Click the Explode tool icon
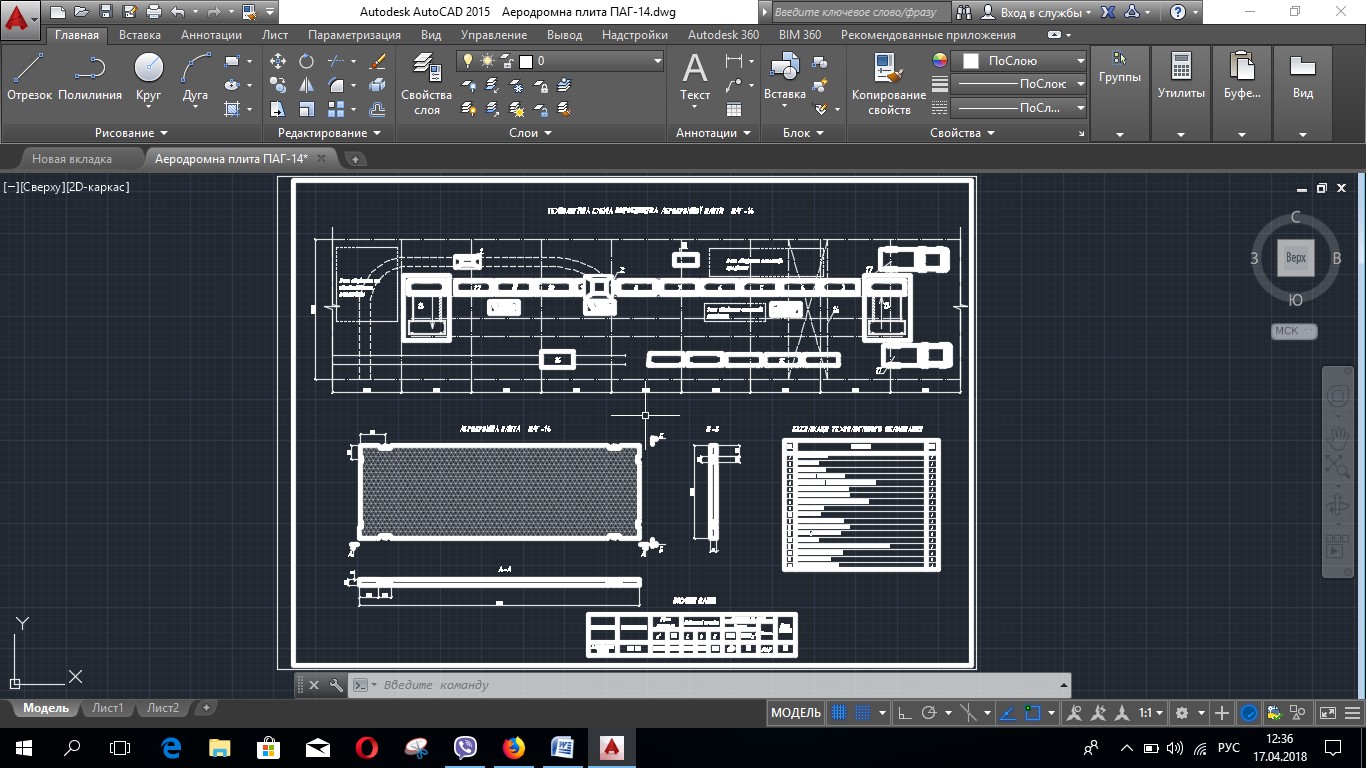1366x768 pixels. pos(377,85)
